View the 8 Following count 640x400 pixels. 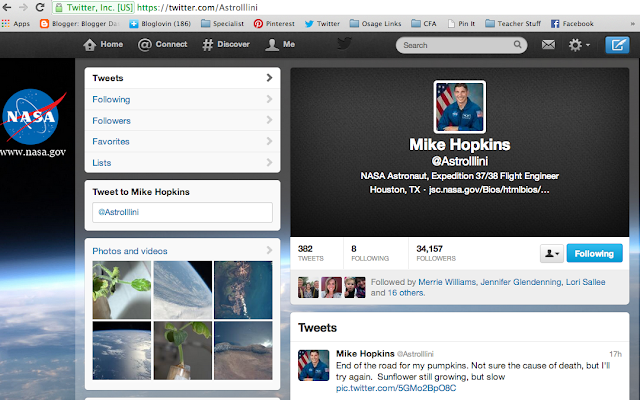[x=370, y=253]
